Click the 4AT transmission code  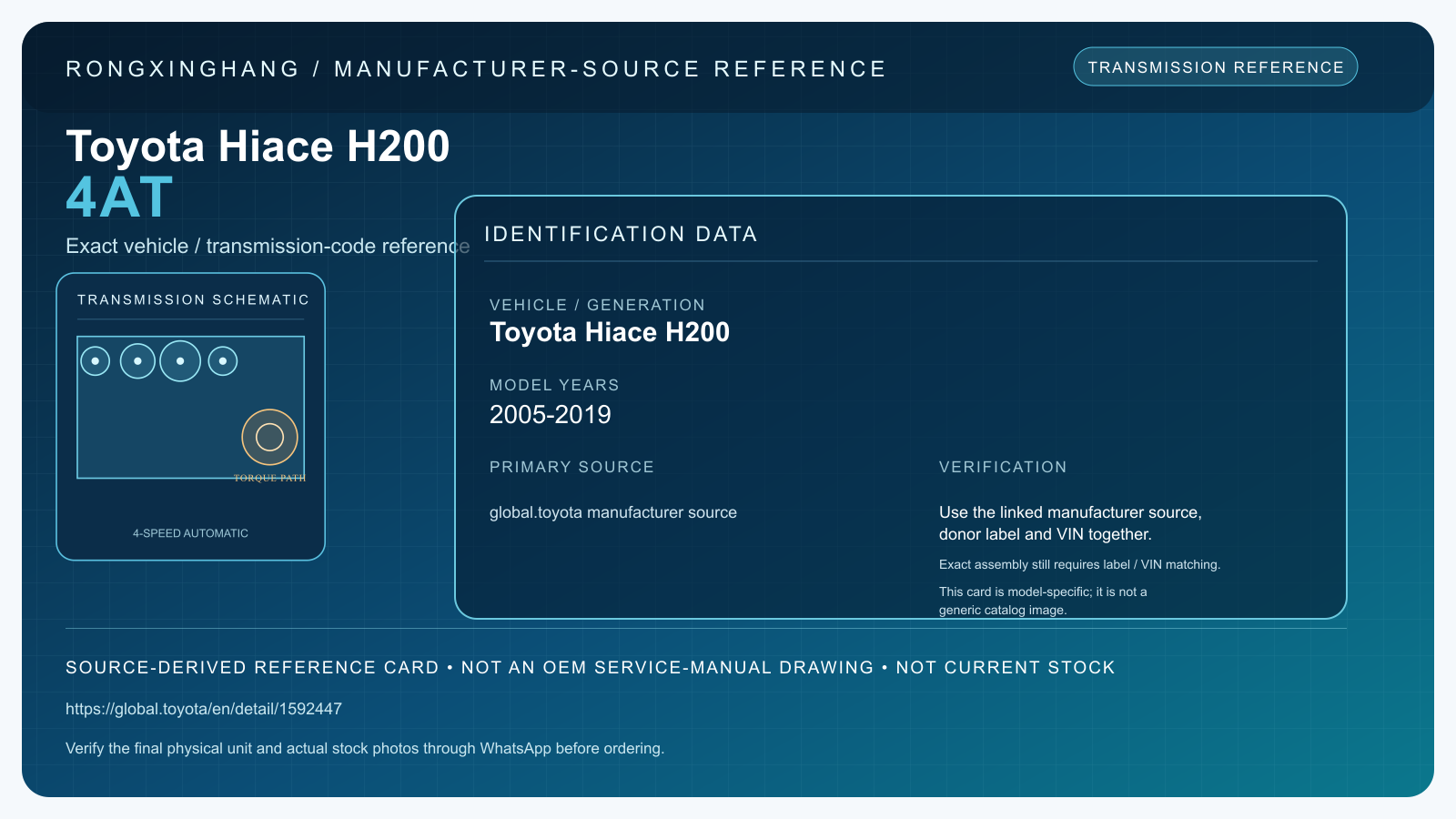pos(119,197)
